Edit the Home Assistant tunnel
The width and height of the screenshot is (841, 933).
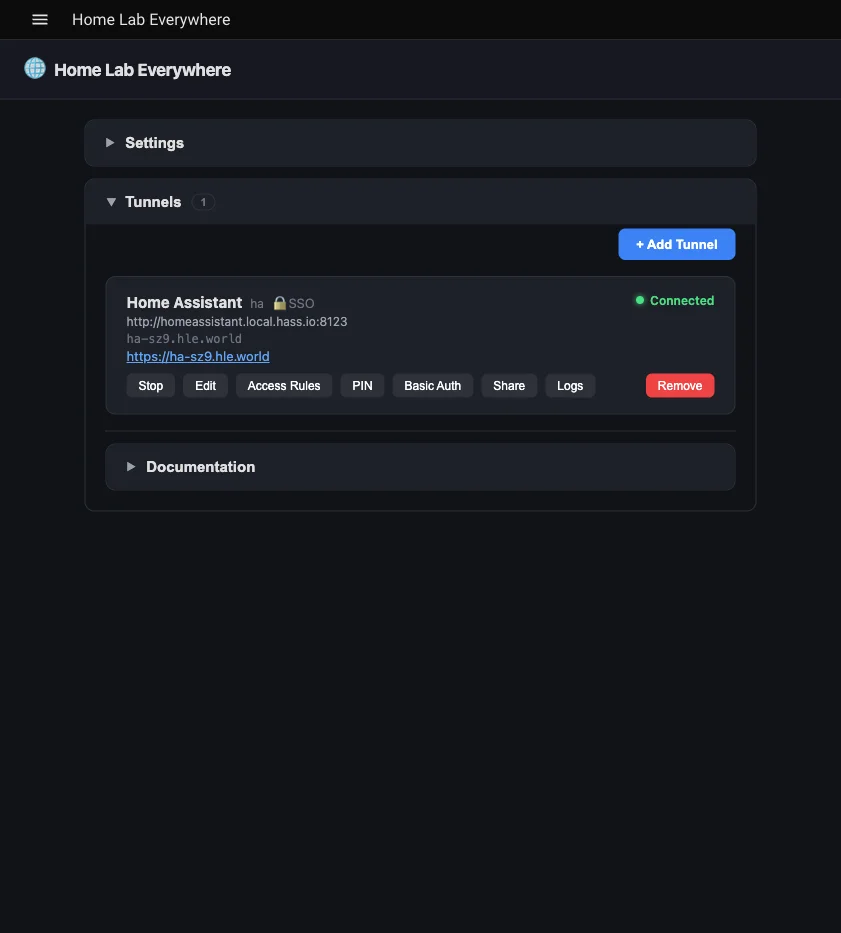[205, 385]
